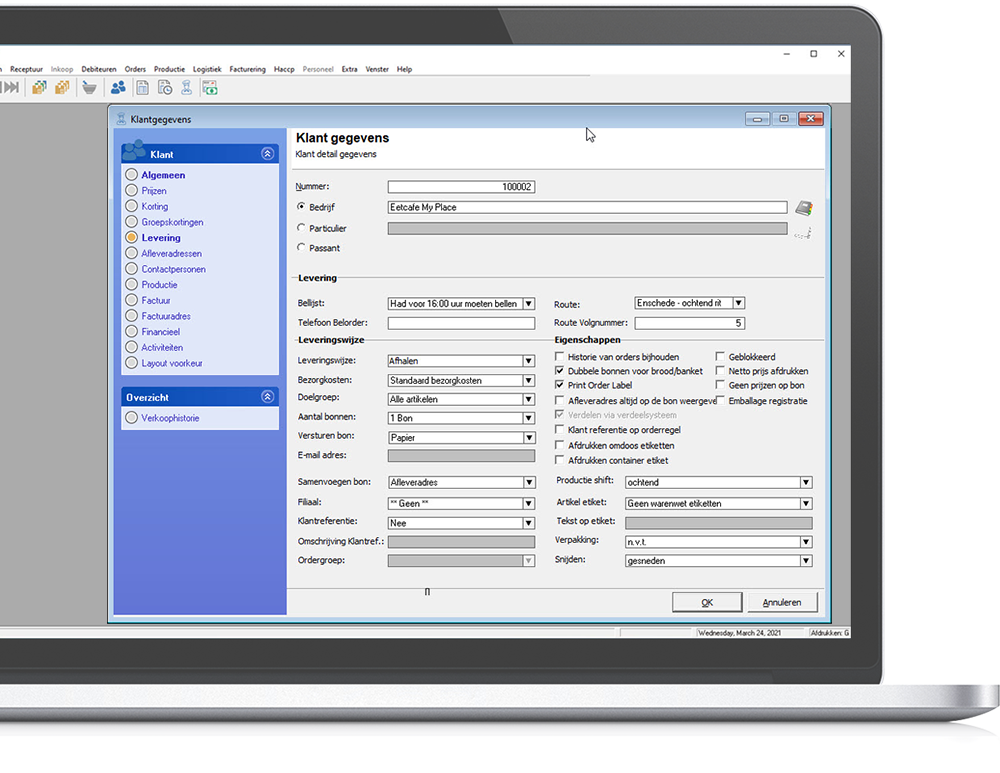The height and width of the screenshot is (773, 1000).
Task: Open the Filiaal dropdown
Action: [529, 503]
